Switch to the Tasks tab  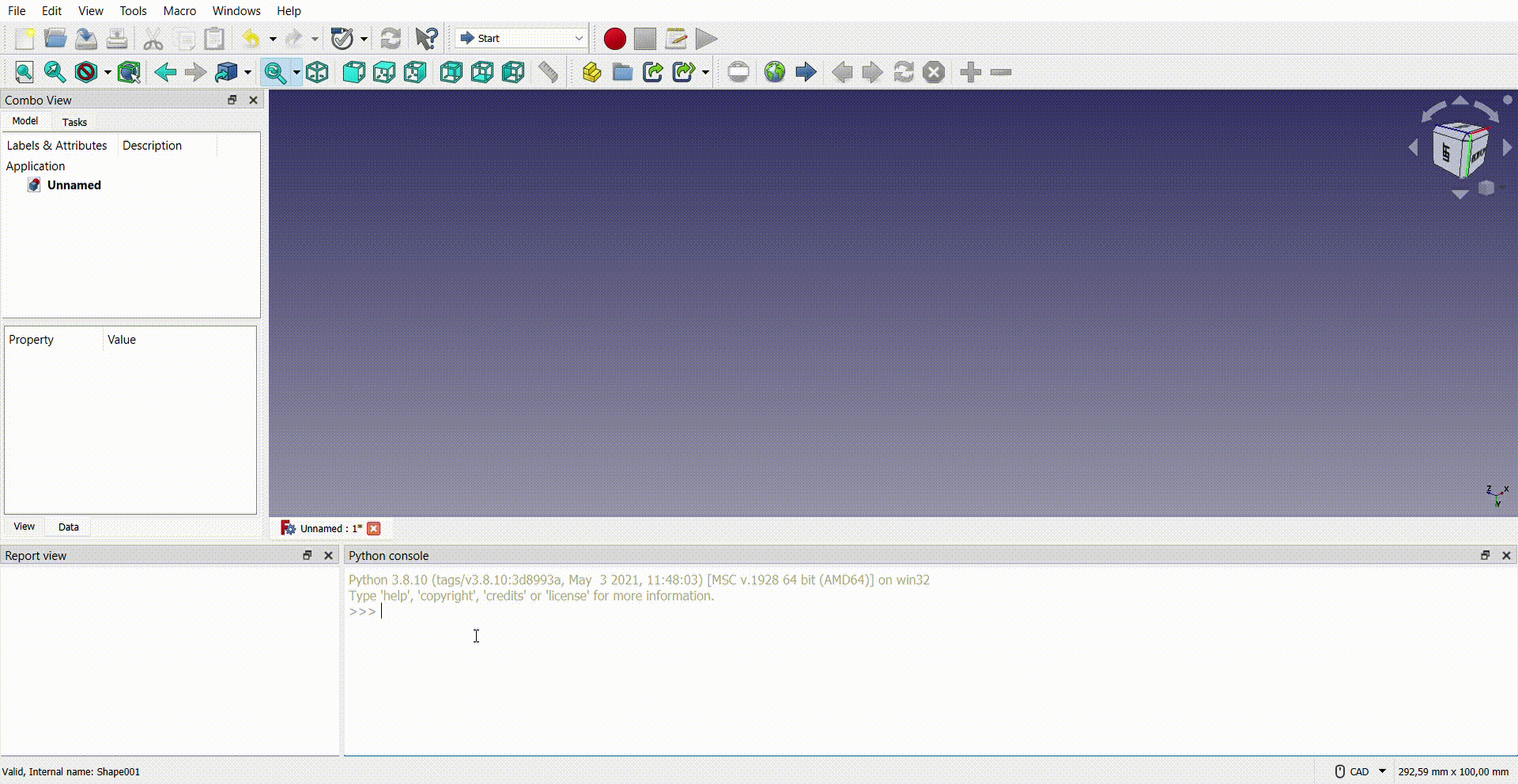74,122
